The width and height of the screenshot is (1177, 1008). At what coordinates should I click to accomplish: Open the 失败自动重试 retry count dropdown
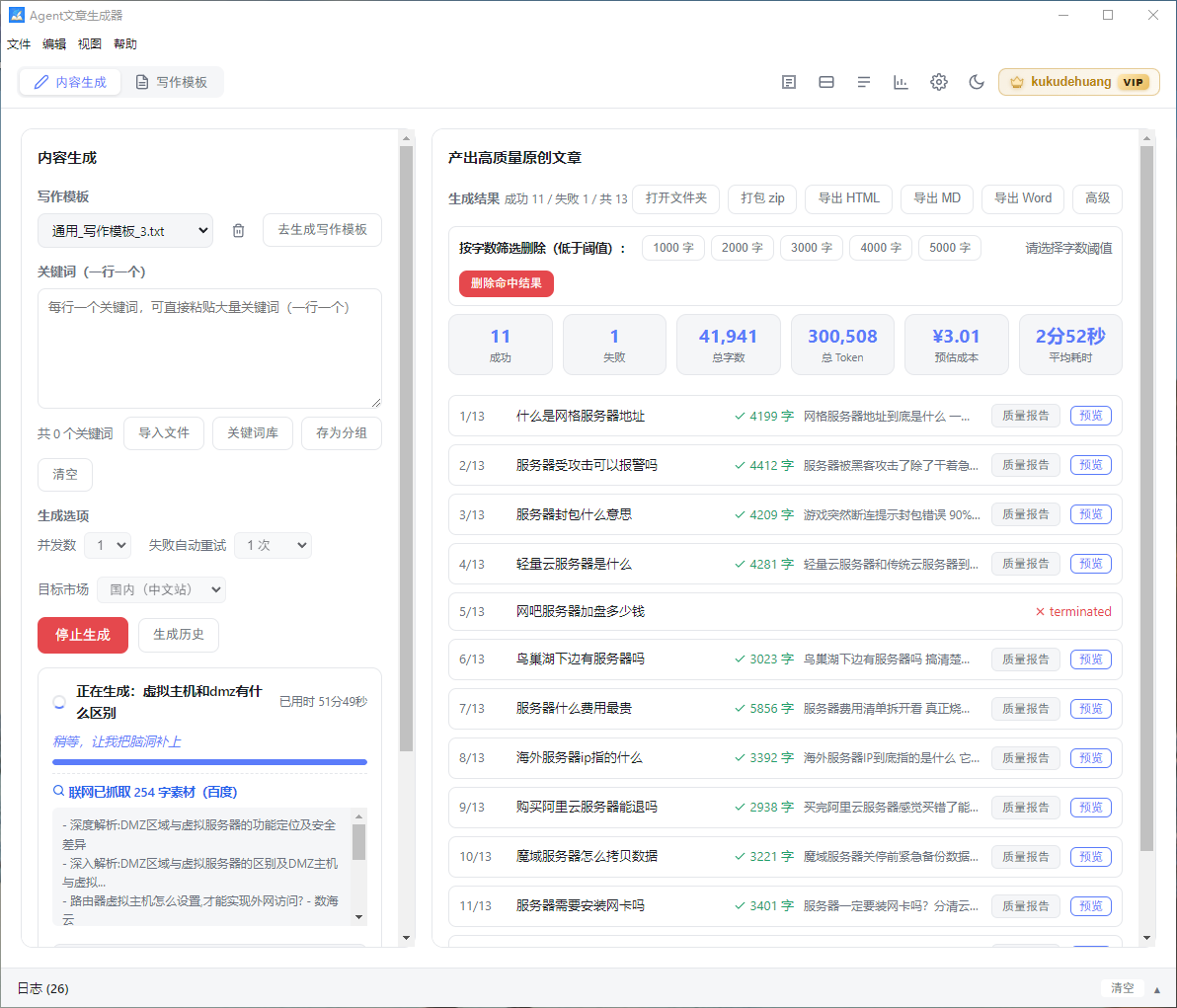(x=274, y=546)
